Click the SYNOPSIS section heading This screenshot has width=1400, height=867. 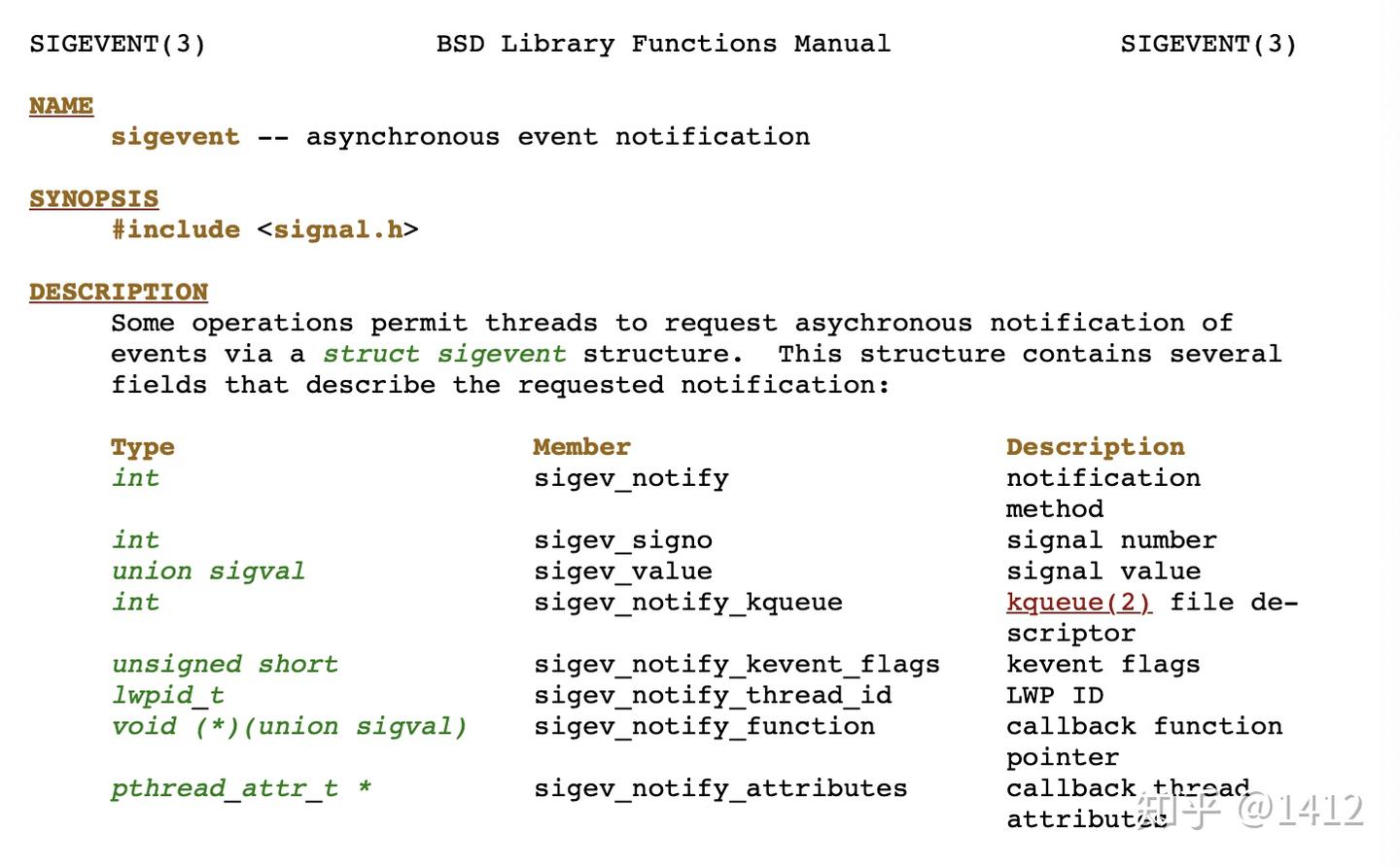(93, 199)
